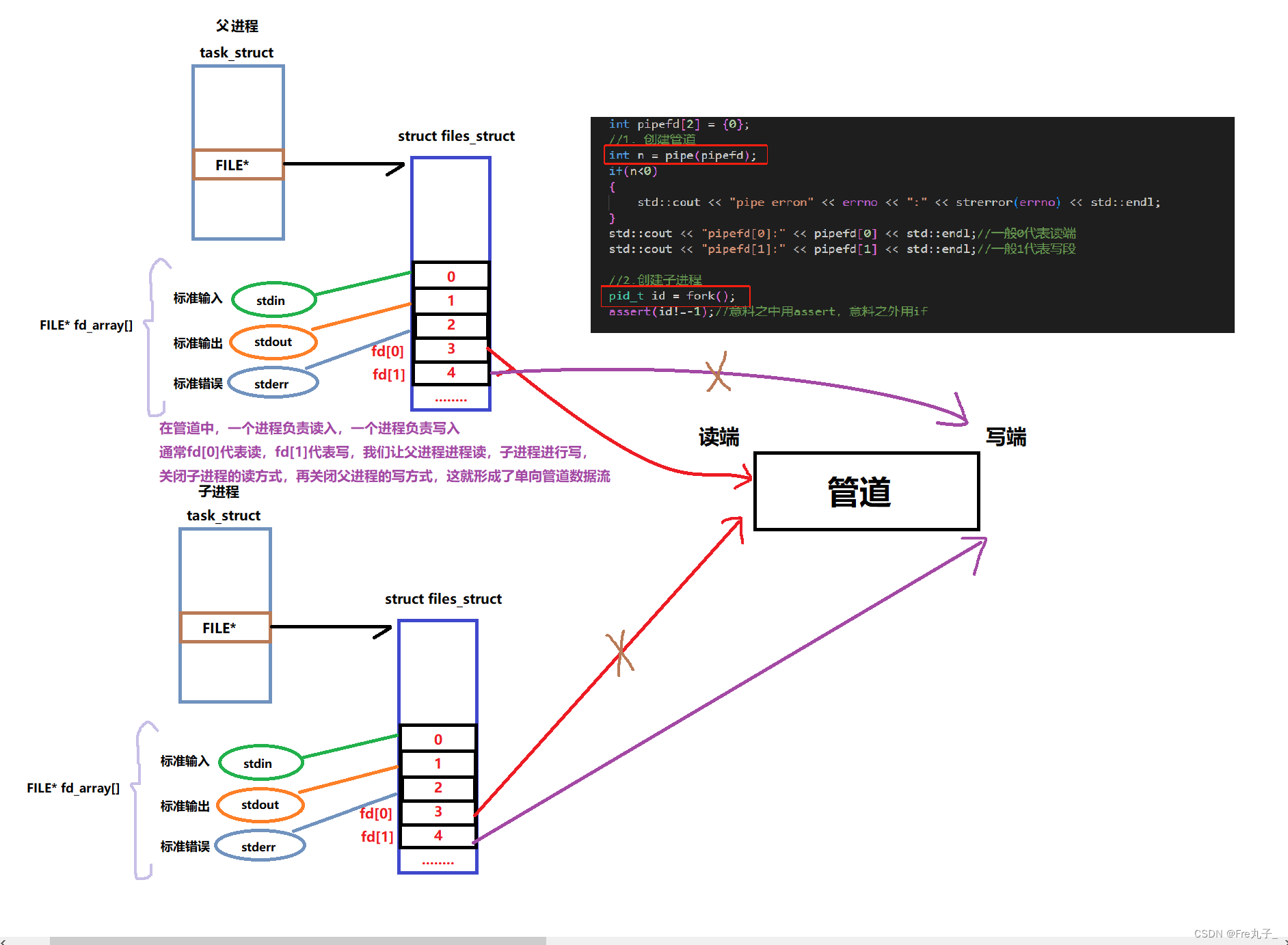Image resolution: width=1288 pixels, height=945 pixels.
Task: Click cell 2 in the 子进程 fd table
Action: click(438, 787)
